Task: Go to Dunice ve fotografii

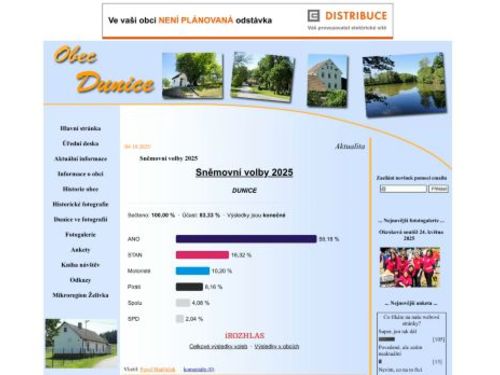Action: [80, 219]
